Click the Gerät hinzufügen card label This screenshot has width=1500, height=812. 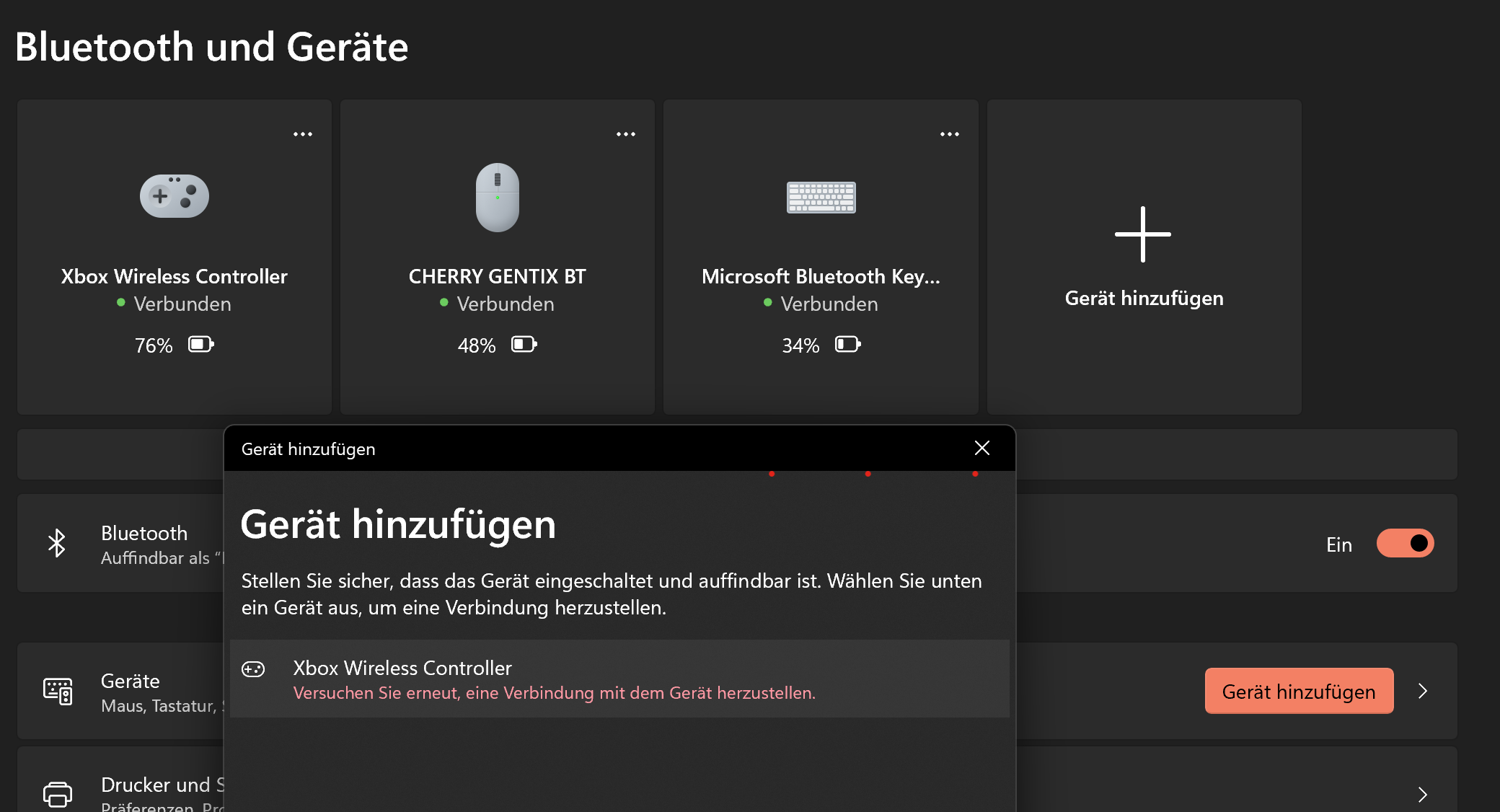click(x=1144, y=298)
